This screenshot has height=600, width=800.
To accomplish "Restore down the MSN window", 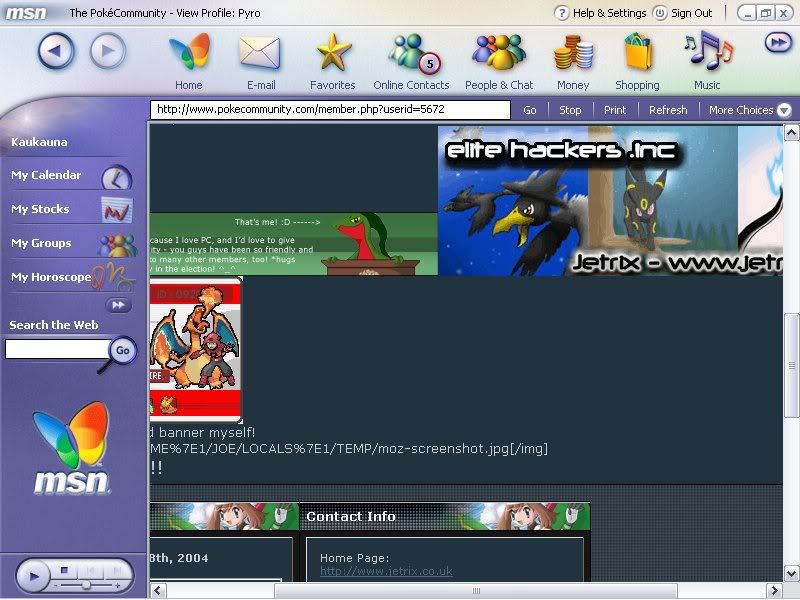I will point(765,13).
